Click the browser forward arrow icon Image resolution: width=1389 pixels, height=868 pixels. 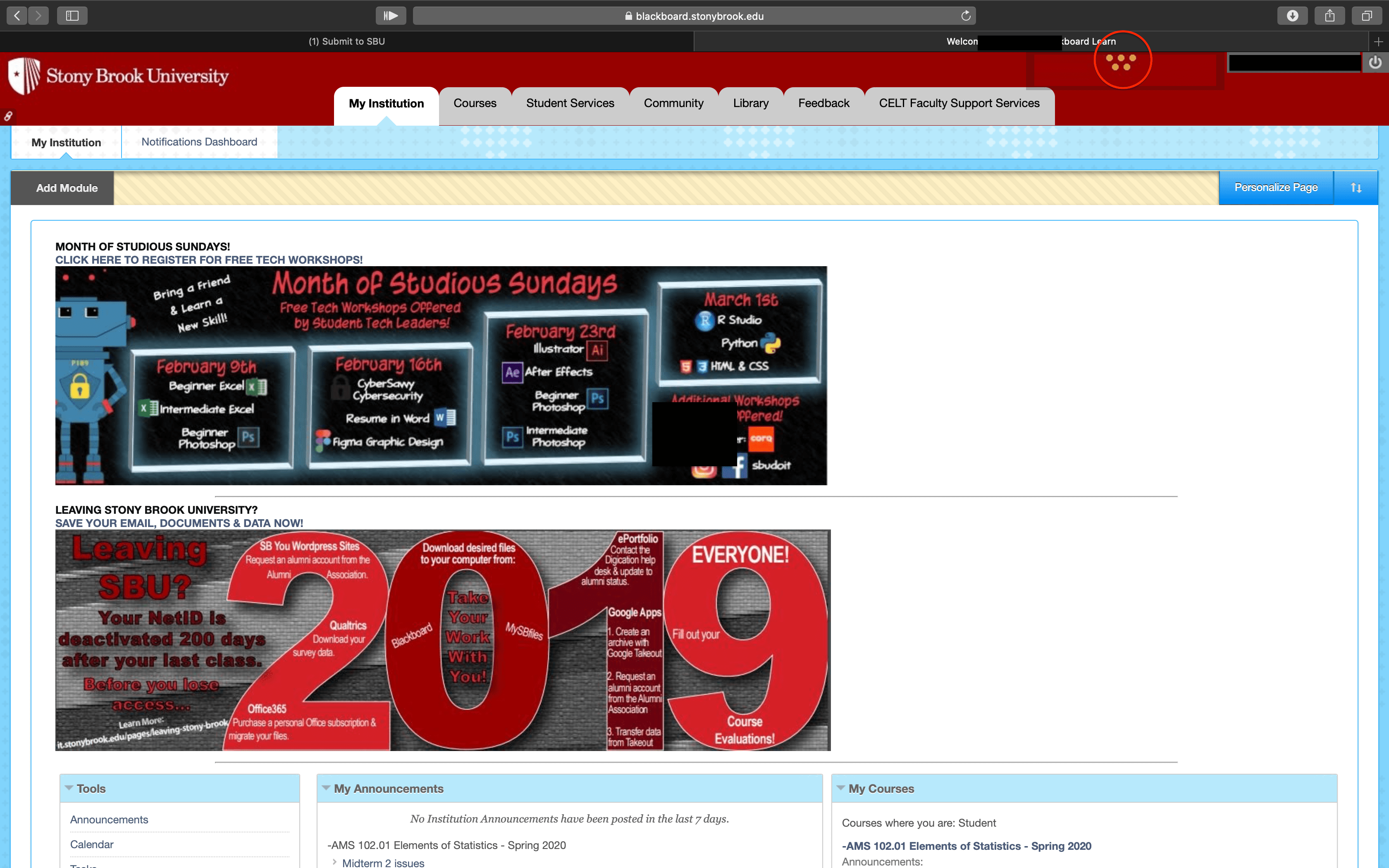38,16
